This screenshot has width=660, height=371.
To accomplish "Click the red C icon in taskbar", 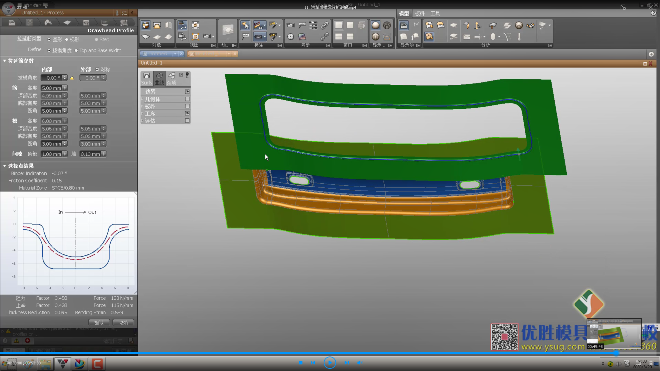I will pyautogui.click(x=97, y=363).
